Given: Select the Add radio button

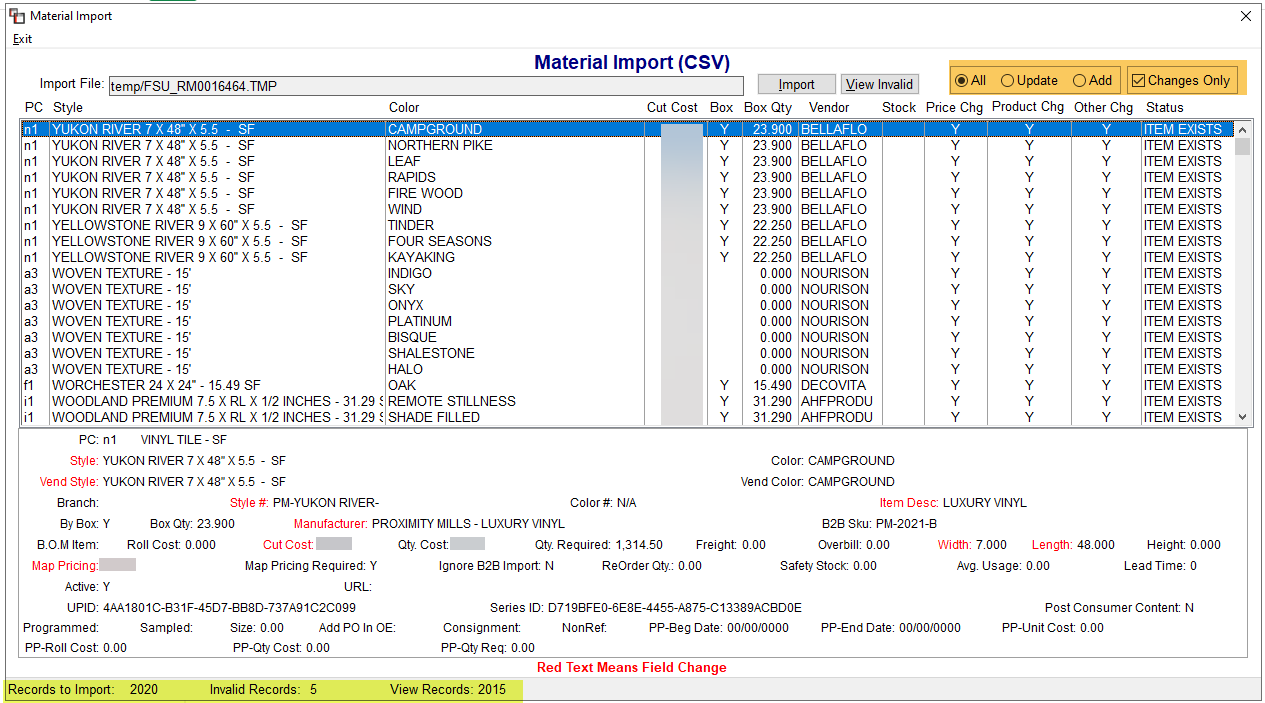Looking at the screenshot, I should (x=1092, y=80).
